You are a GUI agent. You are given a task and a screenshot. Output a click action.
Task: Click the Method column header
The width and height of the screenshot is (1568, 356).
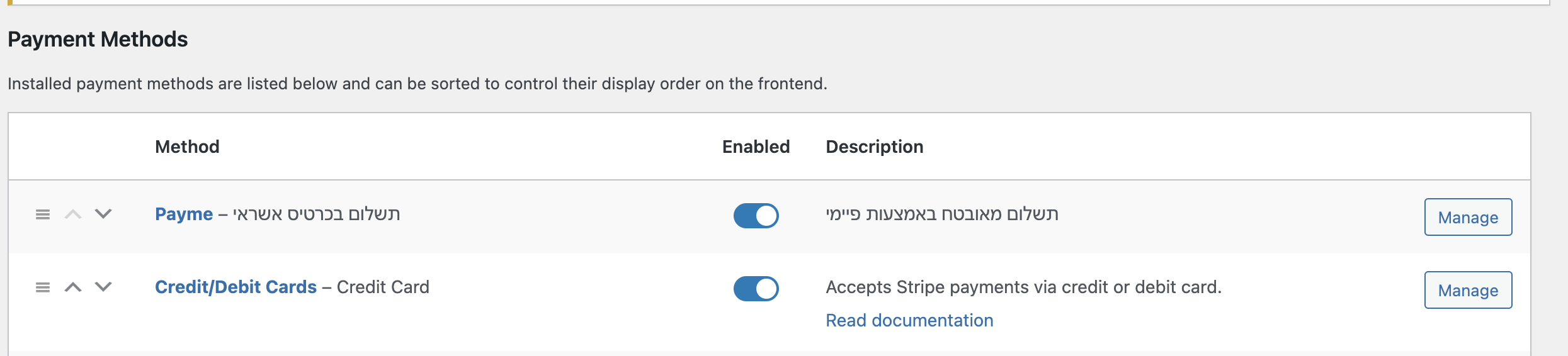pos(187,147)
